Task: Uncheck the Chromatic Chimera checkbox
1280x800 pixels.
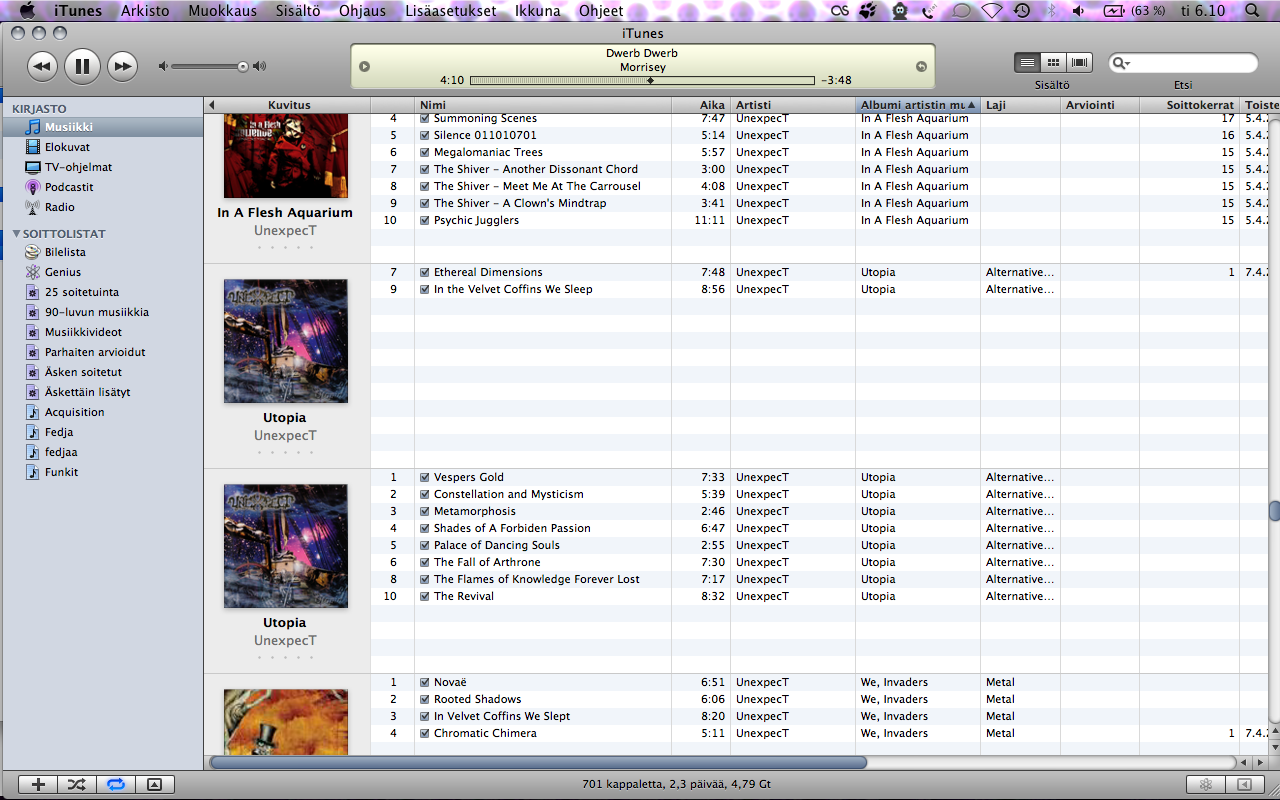Action: [425, 734]
